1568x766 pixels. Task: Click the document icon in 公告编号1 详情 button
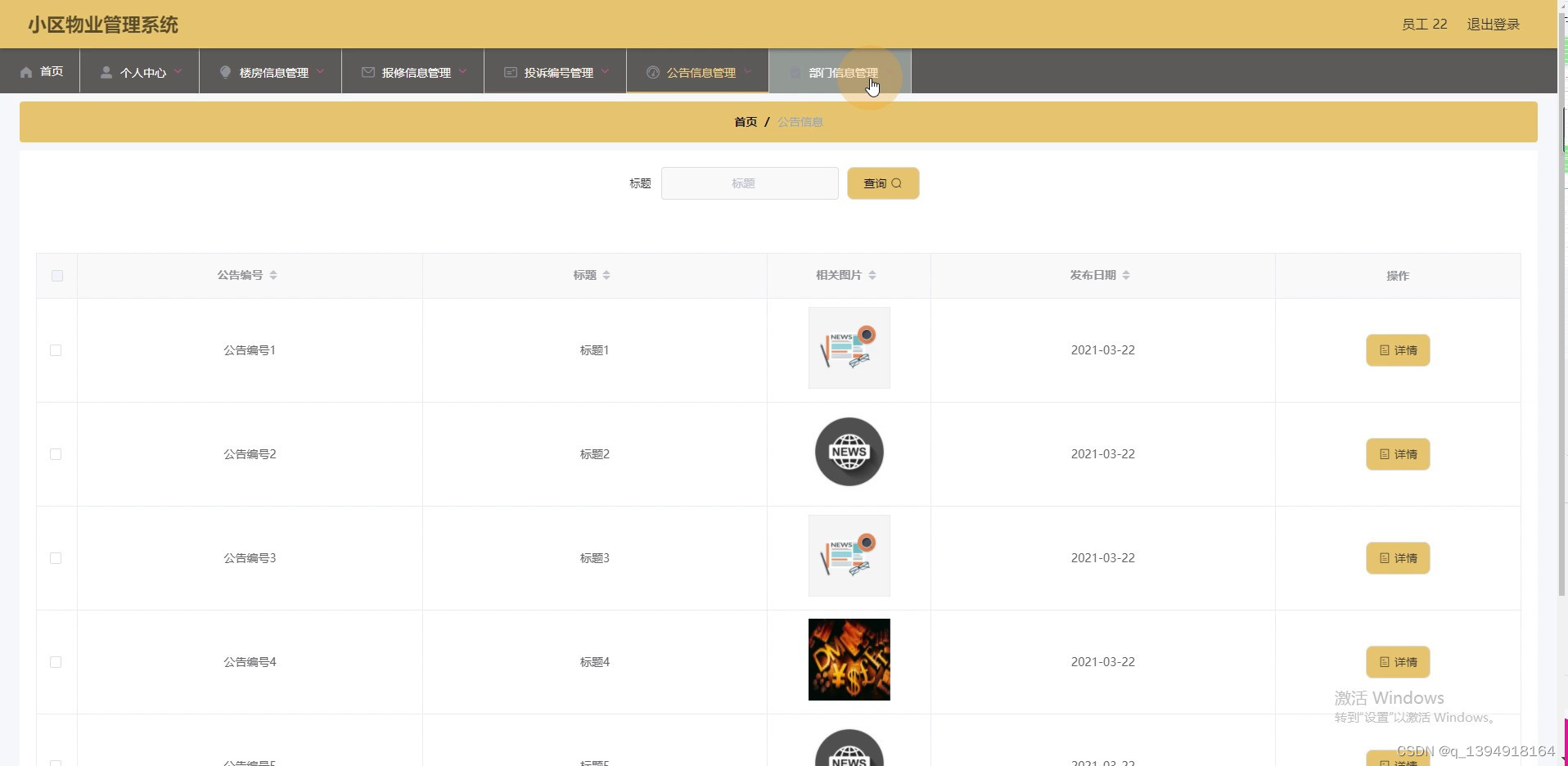(1385, 350)
